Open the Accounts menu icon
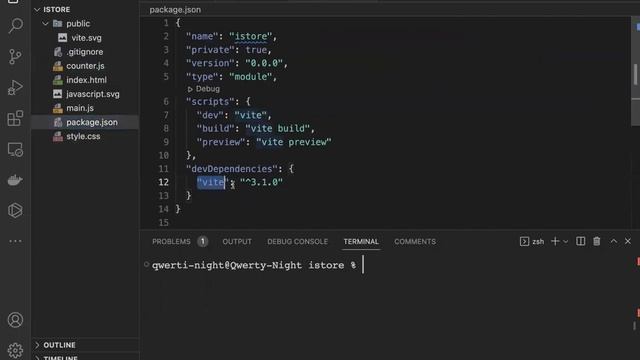 pos(15,320)
